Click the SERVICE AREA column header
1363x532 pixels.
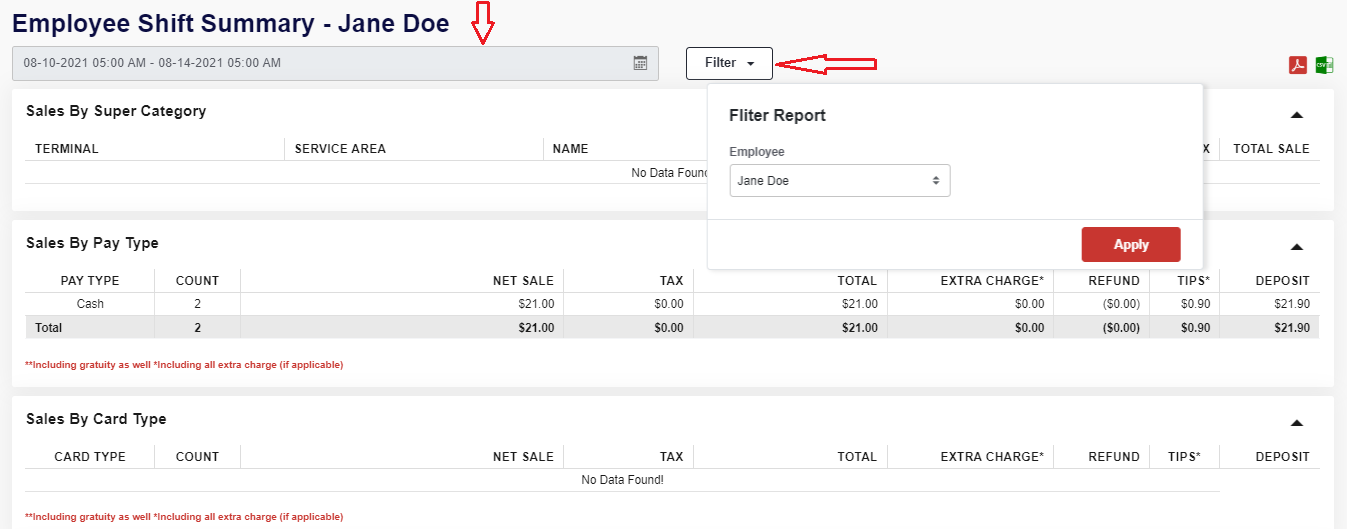[x=340, y=149]
